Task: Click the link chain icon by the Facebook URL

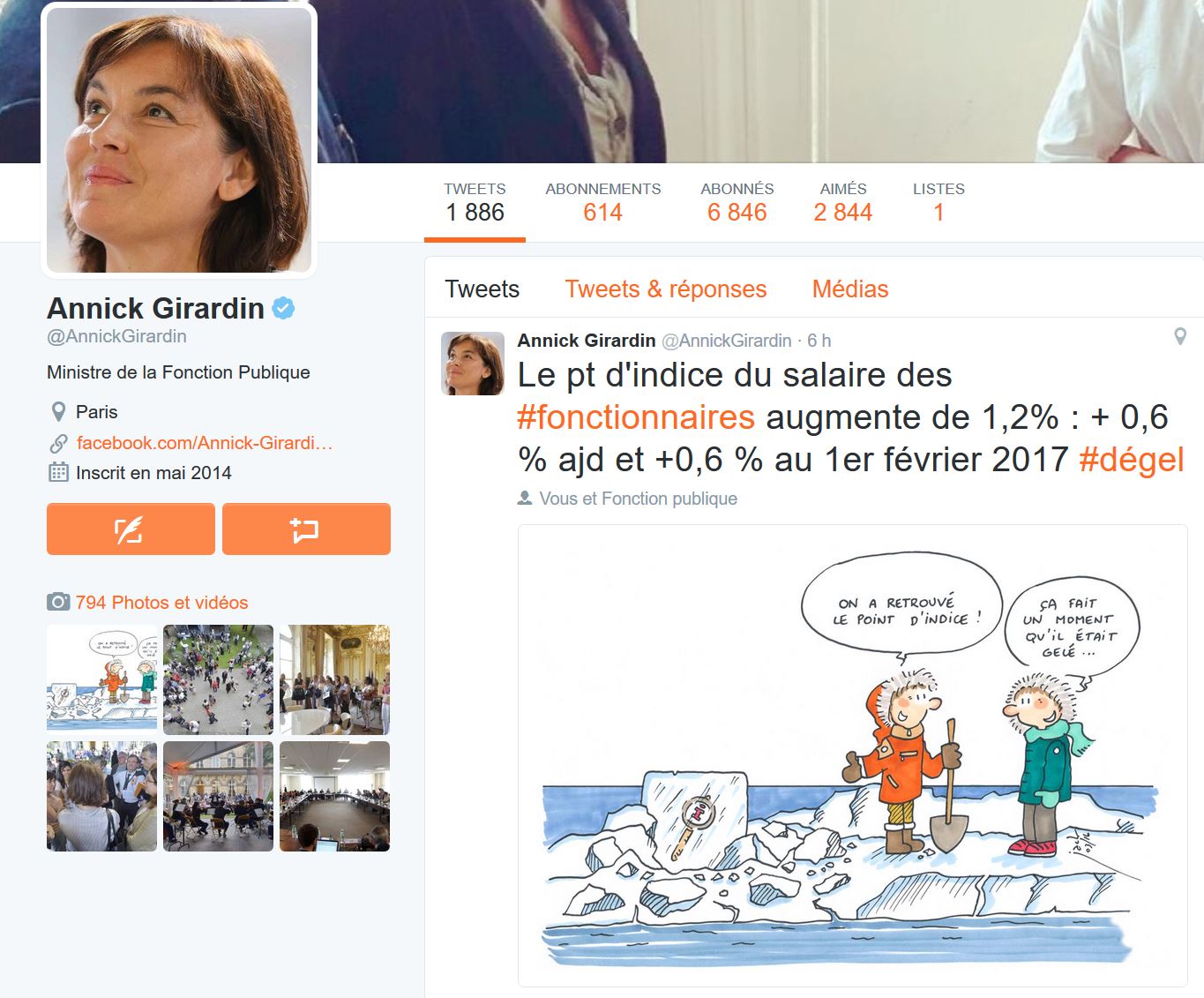Action: tap(58, 443)
